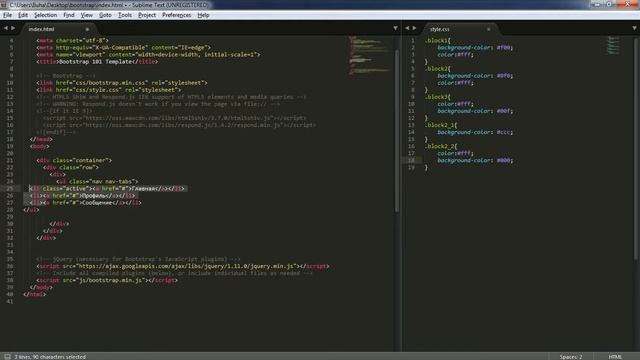Click the .block2_2 selector line
The width and height of the screenshot is (640, 360).
[x=440, y=146]
